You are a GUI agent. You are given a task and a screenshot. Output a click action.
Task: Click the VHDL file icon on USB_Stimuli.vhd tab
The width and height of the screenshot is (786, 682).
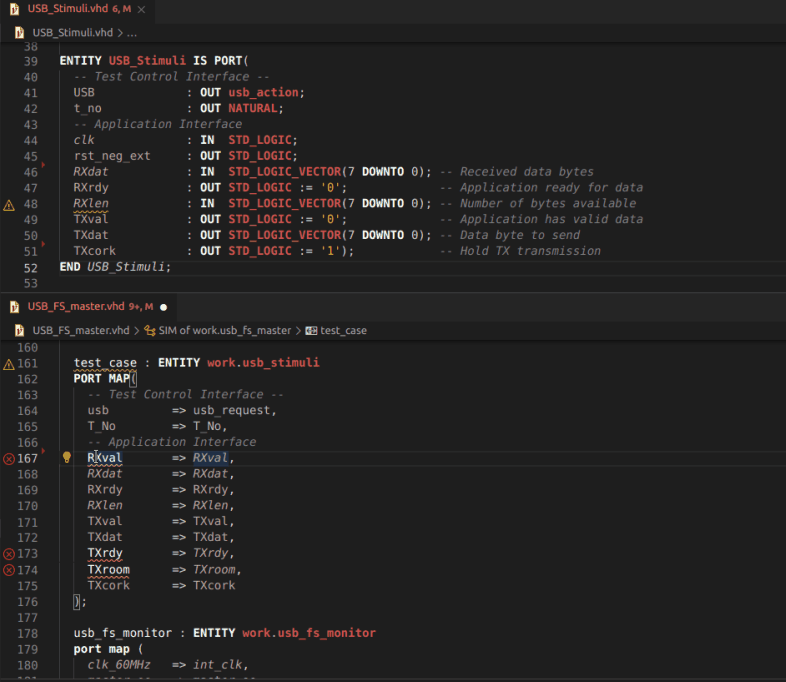(x=15, y=8)
